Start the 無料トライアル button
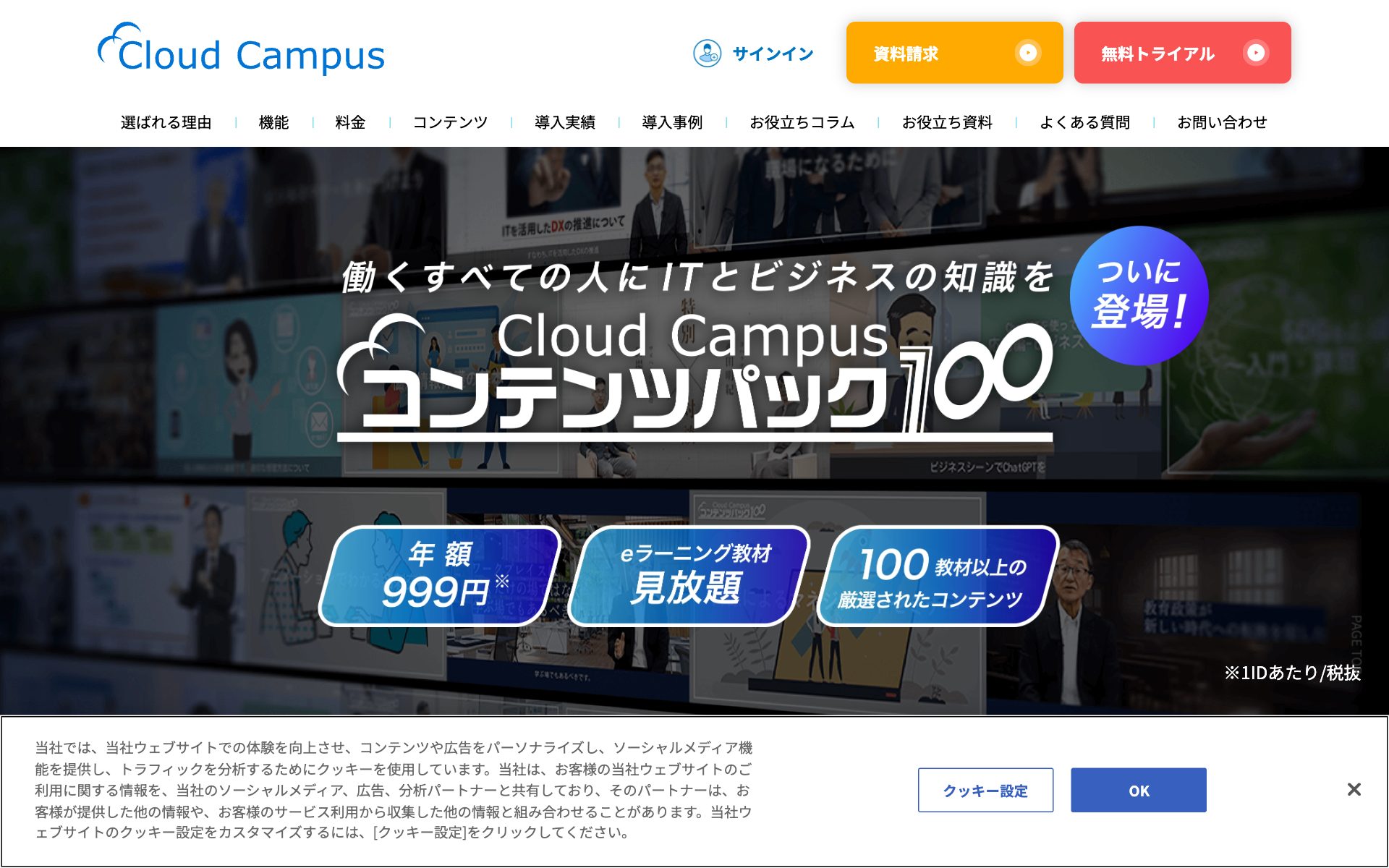This screenshot has width=1389, height=868. (x=1182, y=53)
